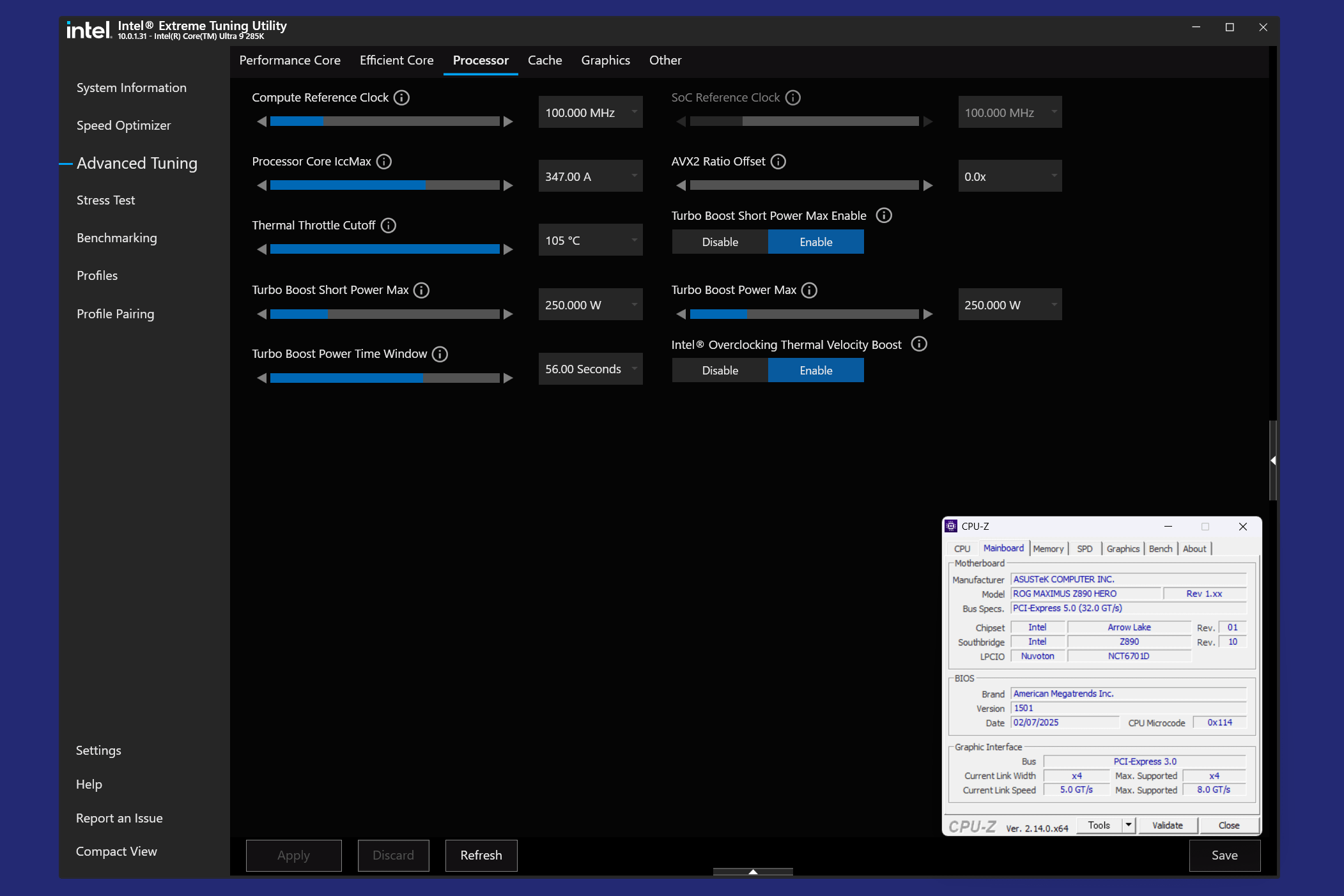The width and height of the screenshot is (1344, 896).
Task: Expand the 105 °C thermal cutoff dropdown
Action: pyautogui.click(x=634, y=240)
